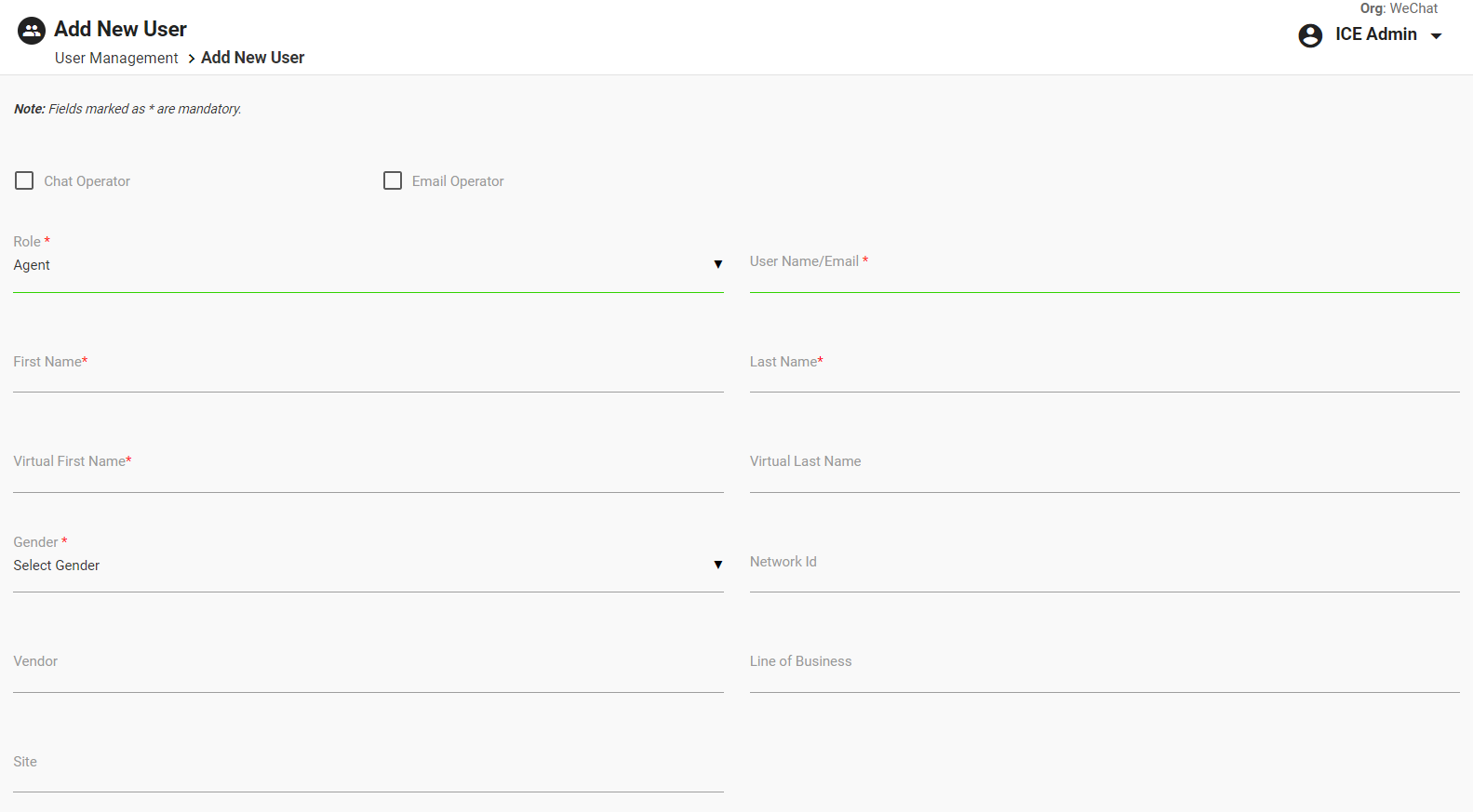Go back to User Management breadcrumb
Screen dimensions: 1473x812
point(116,58)
